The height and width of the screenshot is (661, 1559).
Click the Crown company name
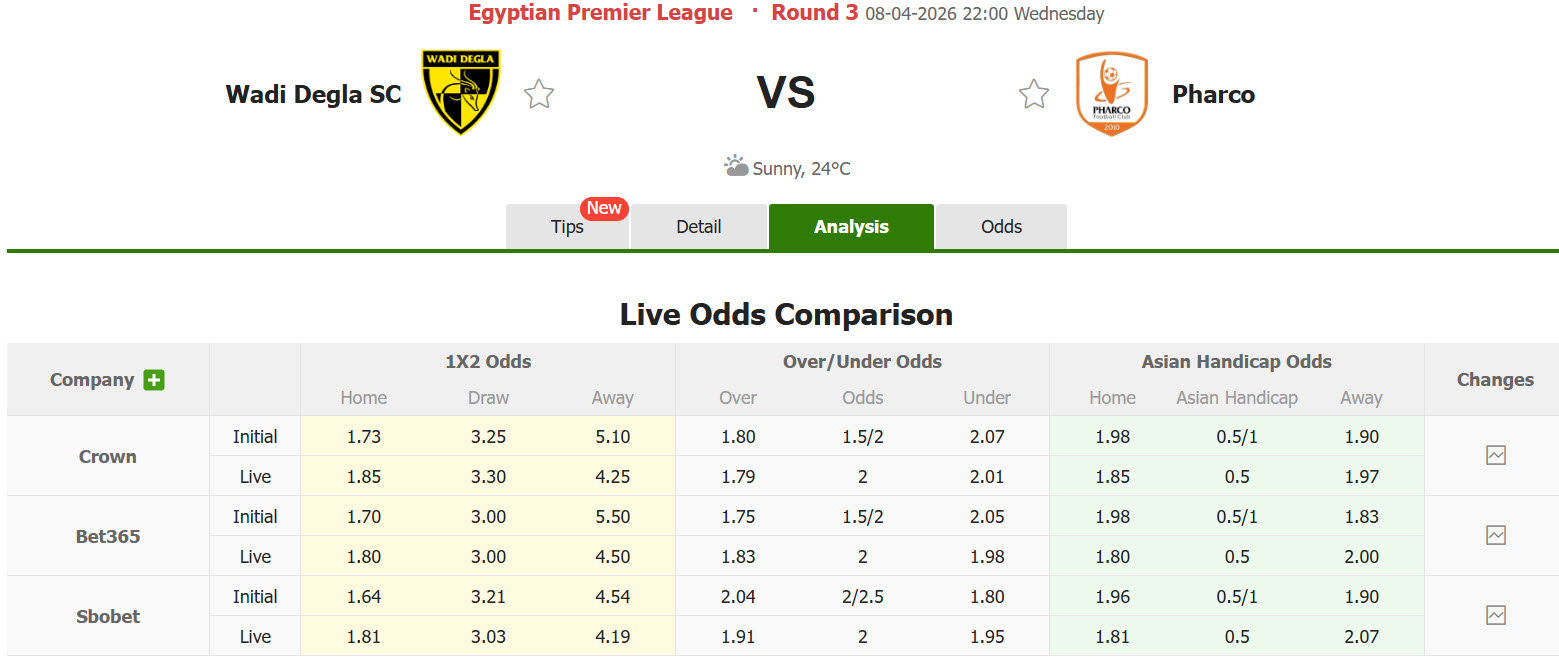point(107,456)
